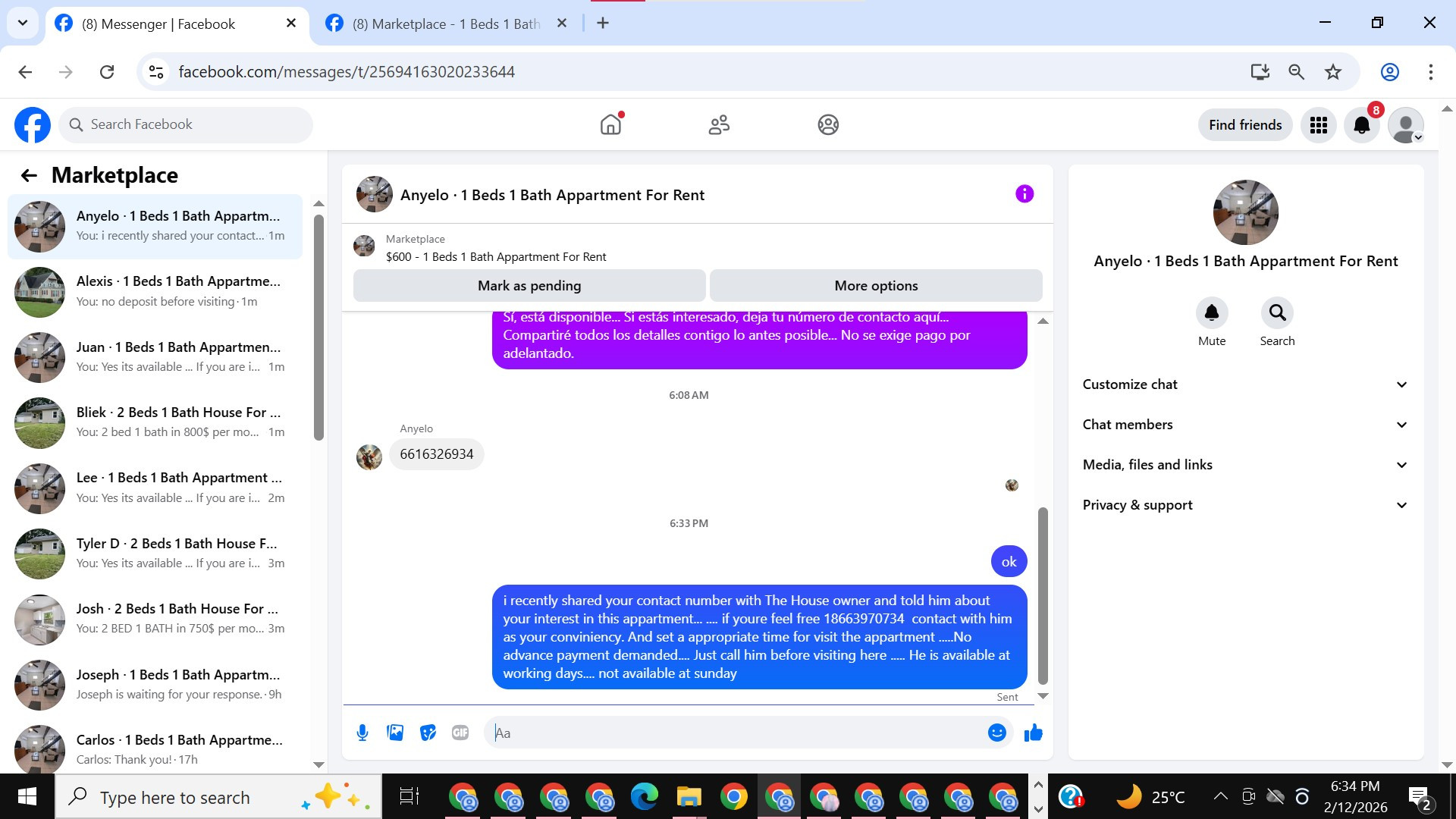Open a new browser tab
The width and height of the screenshot is (1456, 819).
(603, 24)
